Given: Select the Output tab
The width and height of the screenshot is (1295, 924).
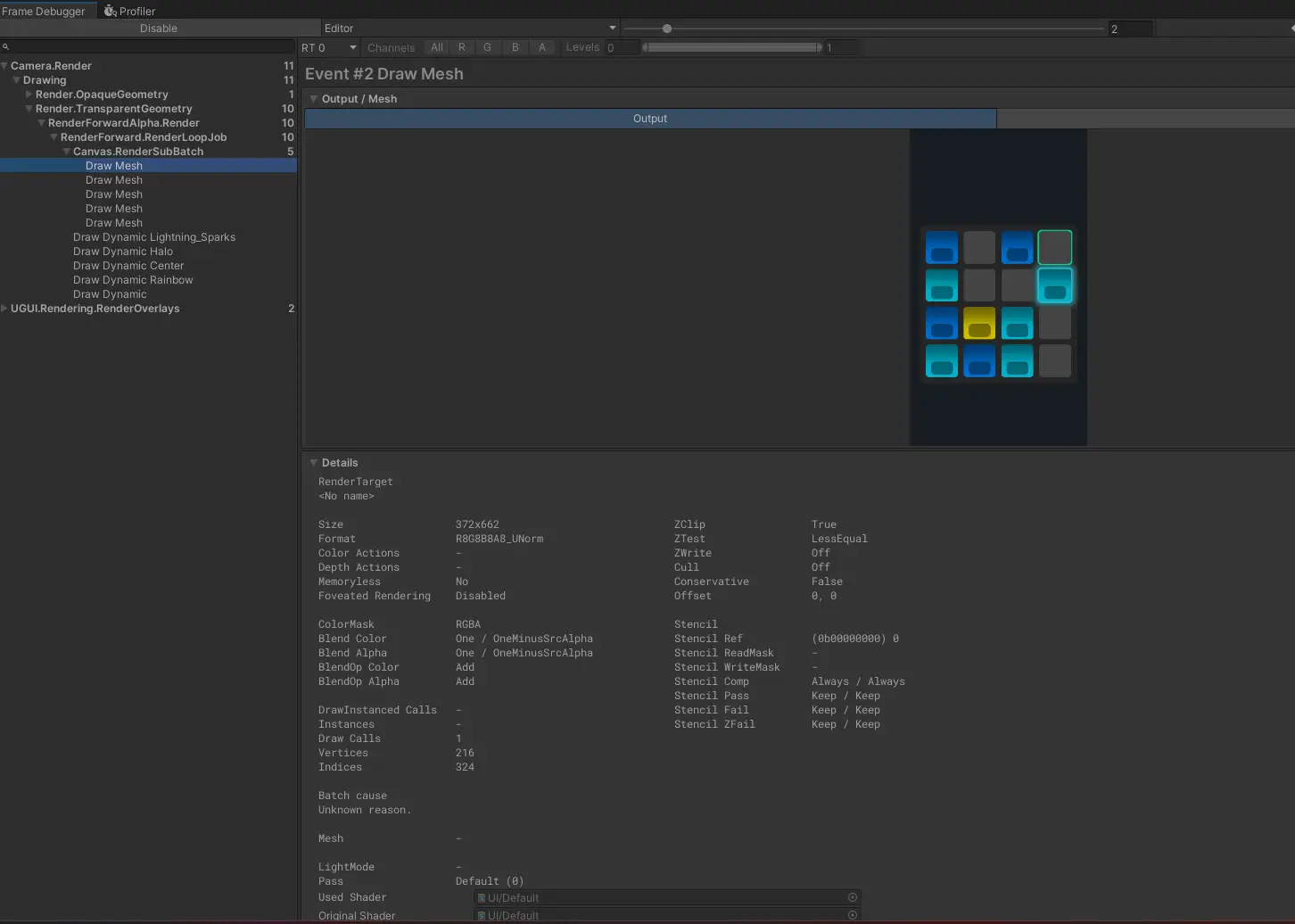Looking at the screenshot, I should coord(649,119).
